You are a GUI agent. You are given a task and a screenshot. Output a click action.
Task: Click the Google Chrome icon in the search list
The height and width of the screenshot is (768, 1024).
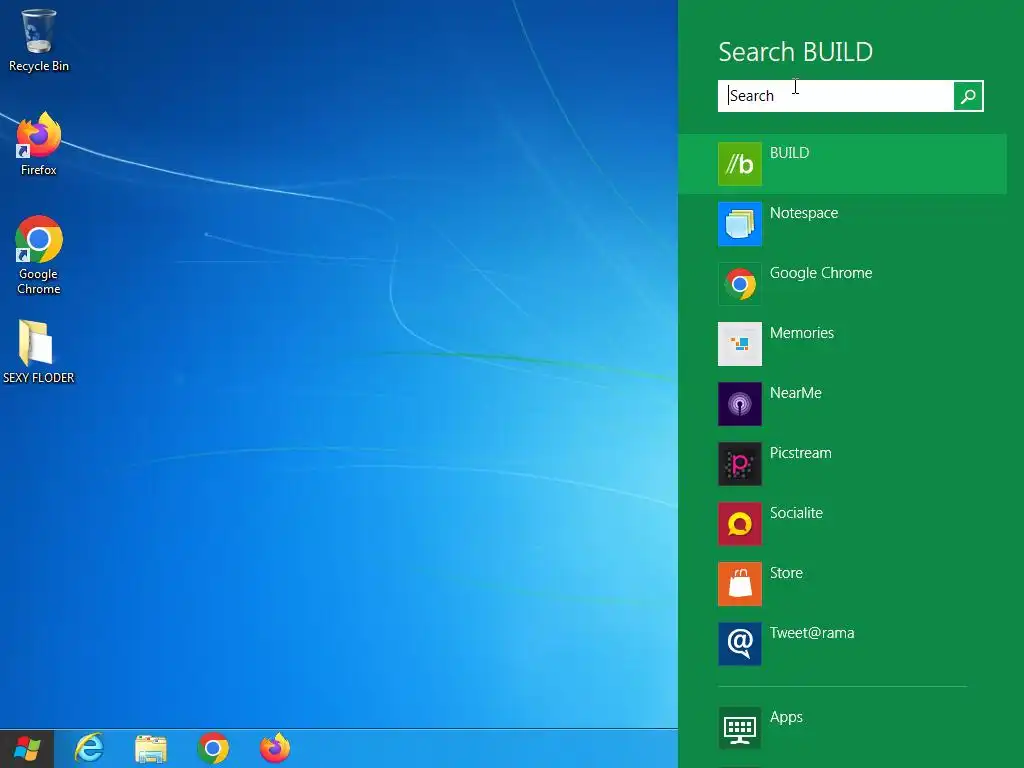pos(740,284)
